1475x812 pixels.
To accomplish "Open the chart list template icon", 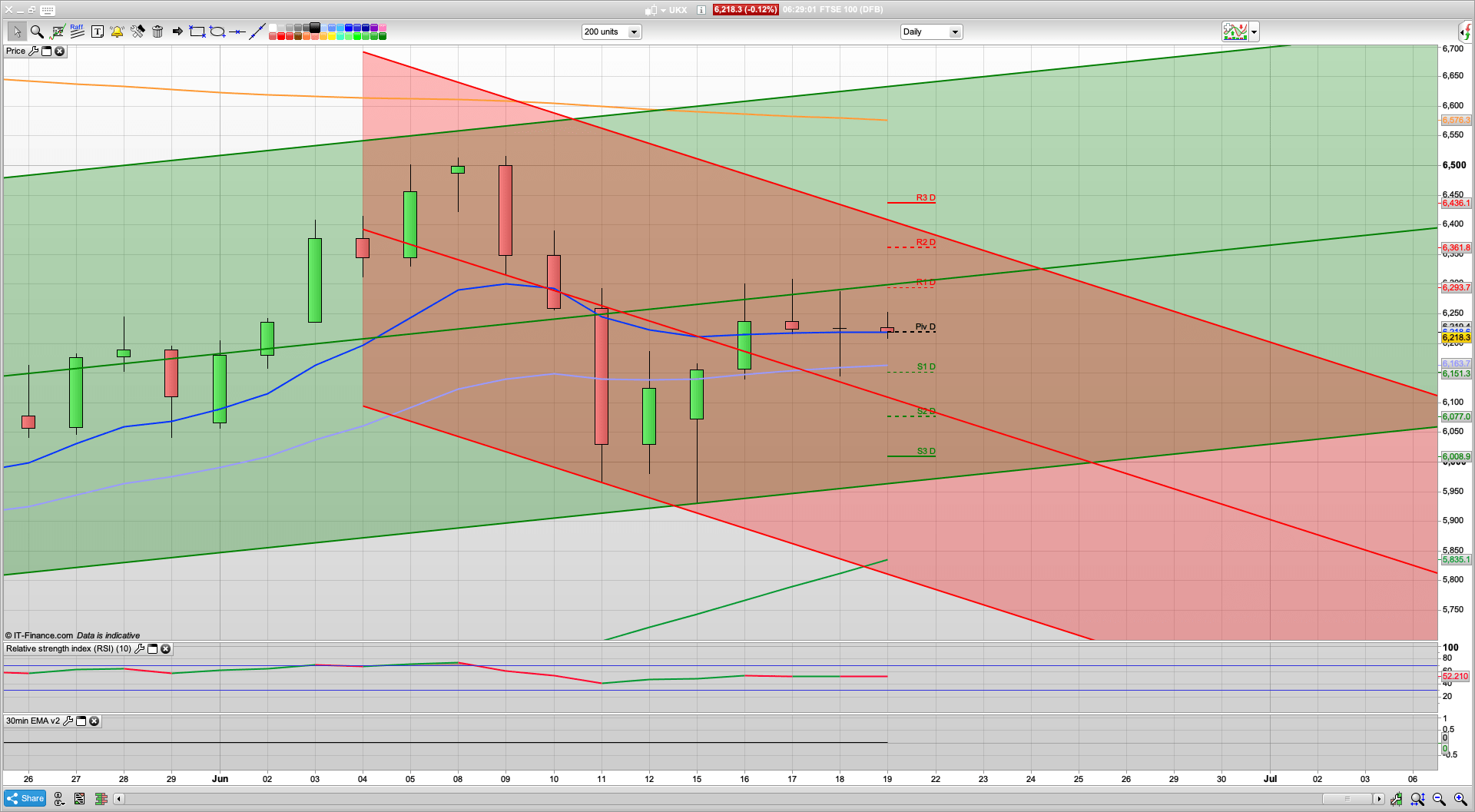I will [80, 799].
